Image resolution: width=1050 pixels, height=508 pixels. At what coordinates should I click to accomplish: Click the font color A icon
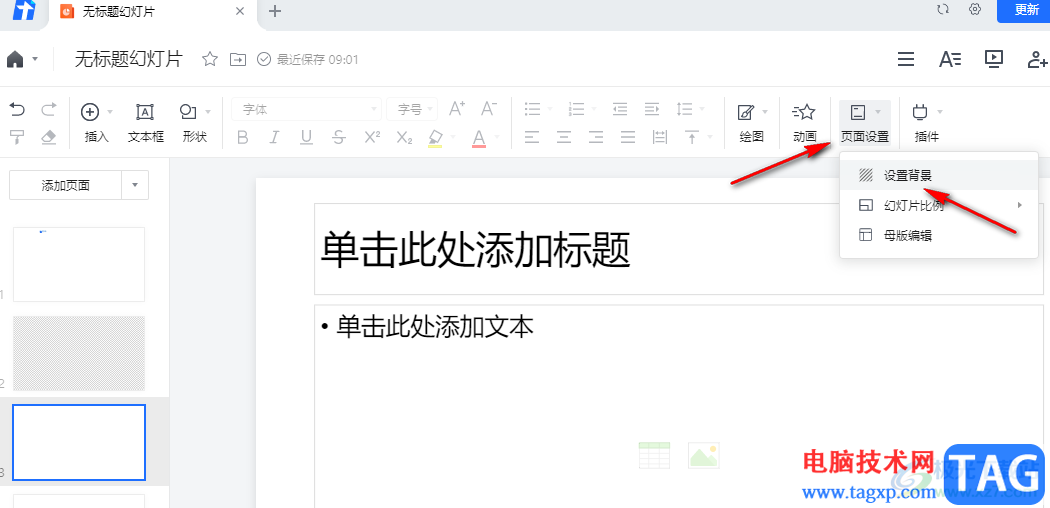(x=479, y=138)
